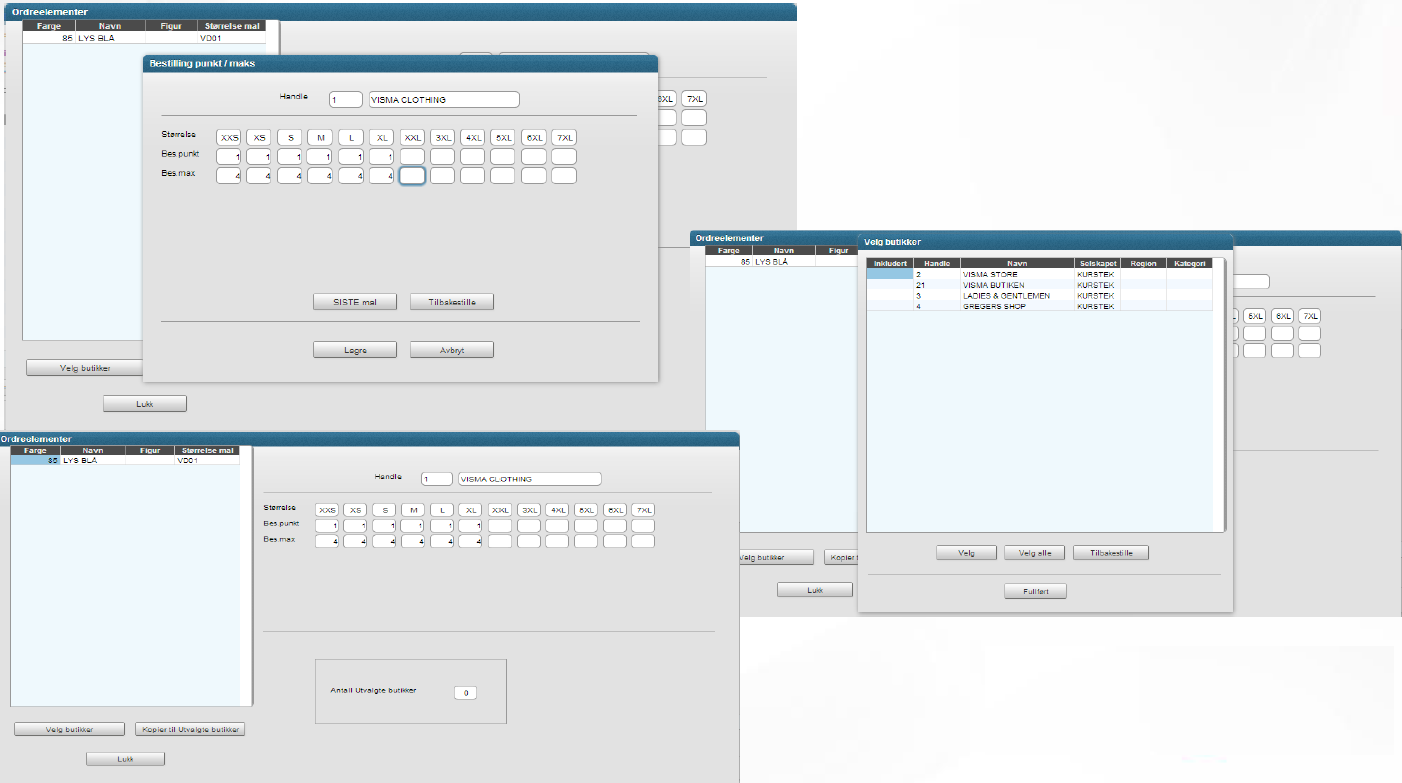Click highlighted Inkludert cell of VISMA STORE row
Viewport: 1402px width, 783px height.
coord(890,274)
